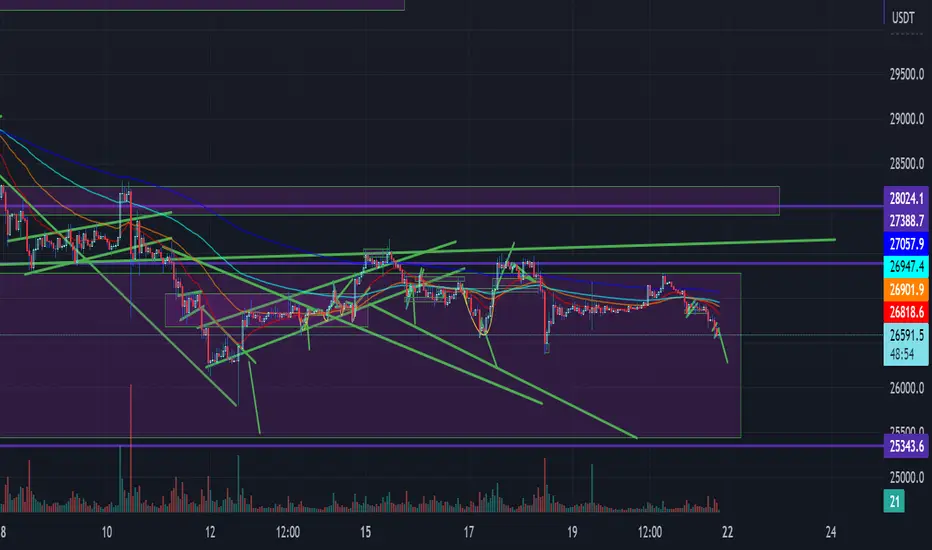
Task: Click the 28024.1 price label
Action: (906, 198)
